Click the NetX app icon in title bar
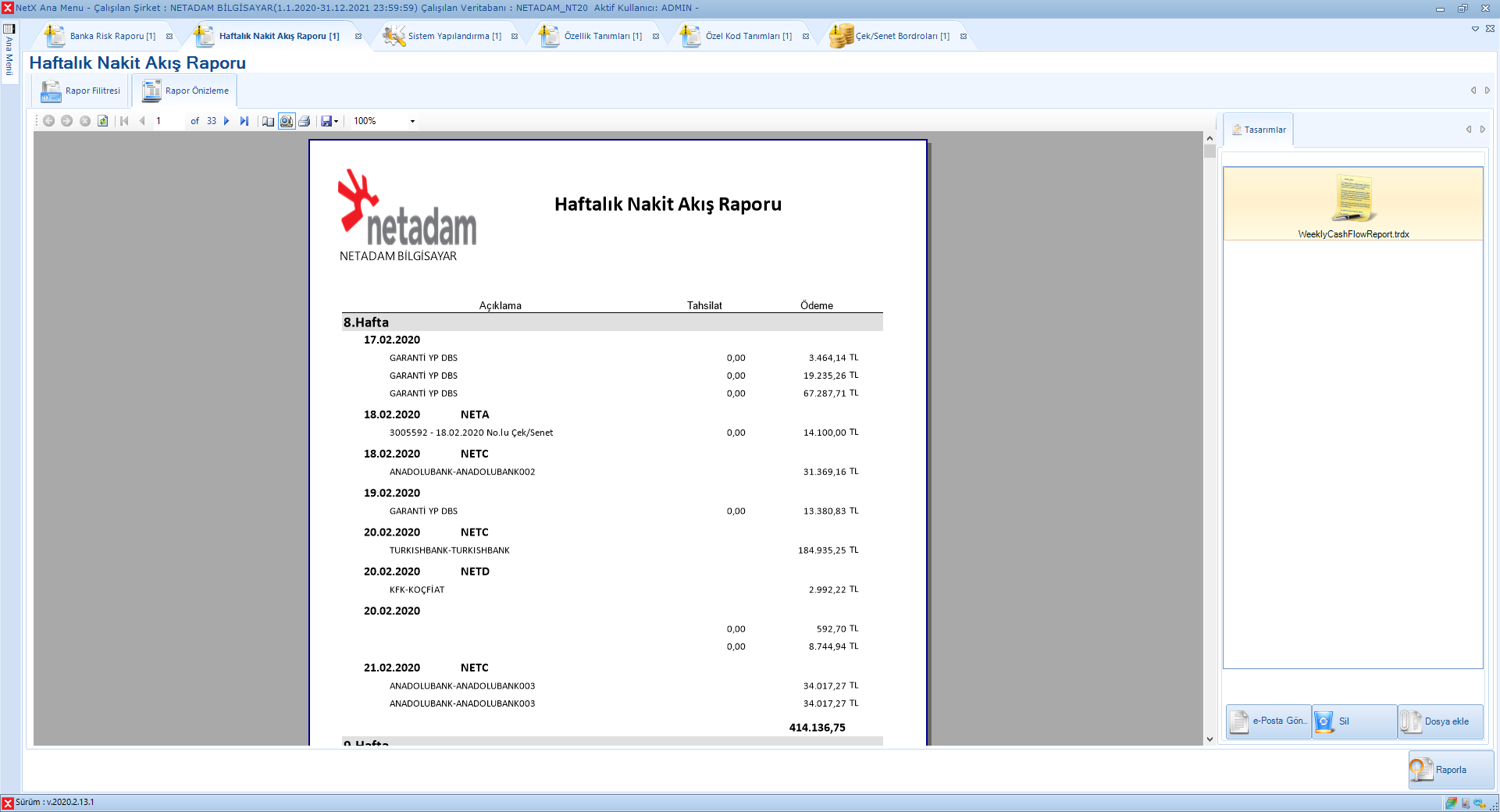 pos(8,8)
